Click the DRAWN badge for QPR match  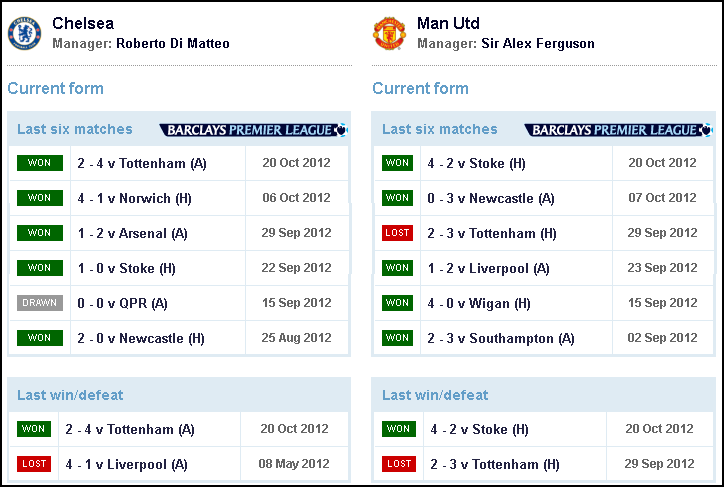click(40, 303)
